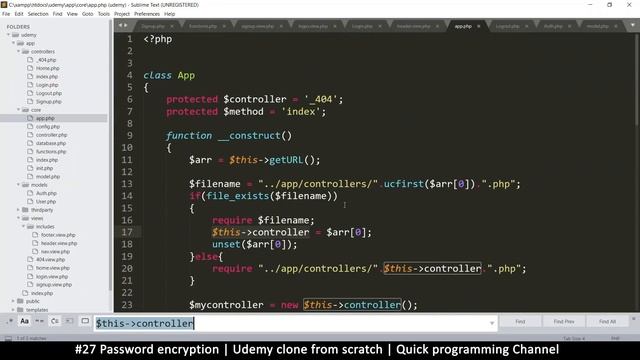The width and height of the screenshot is (640, 360).
Task: Toggle wrap search option in find bar
Action: coord(55,321)
